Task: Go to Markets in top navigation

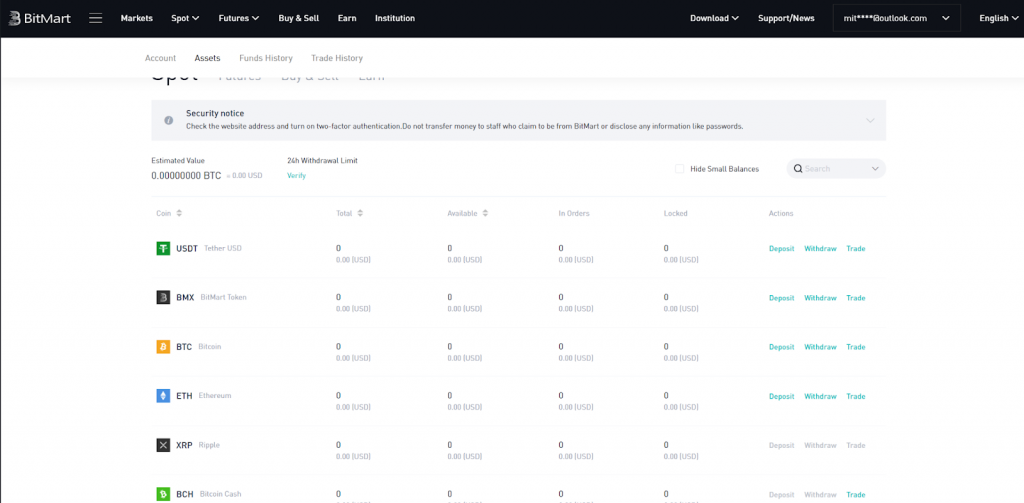Action: pyautogui.click(x=136, y=18)
